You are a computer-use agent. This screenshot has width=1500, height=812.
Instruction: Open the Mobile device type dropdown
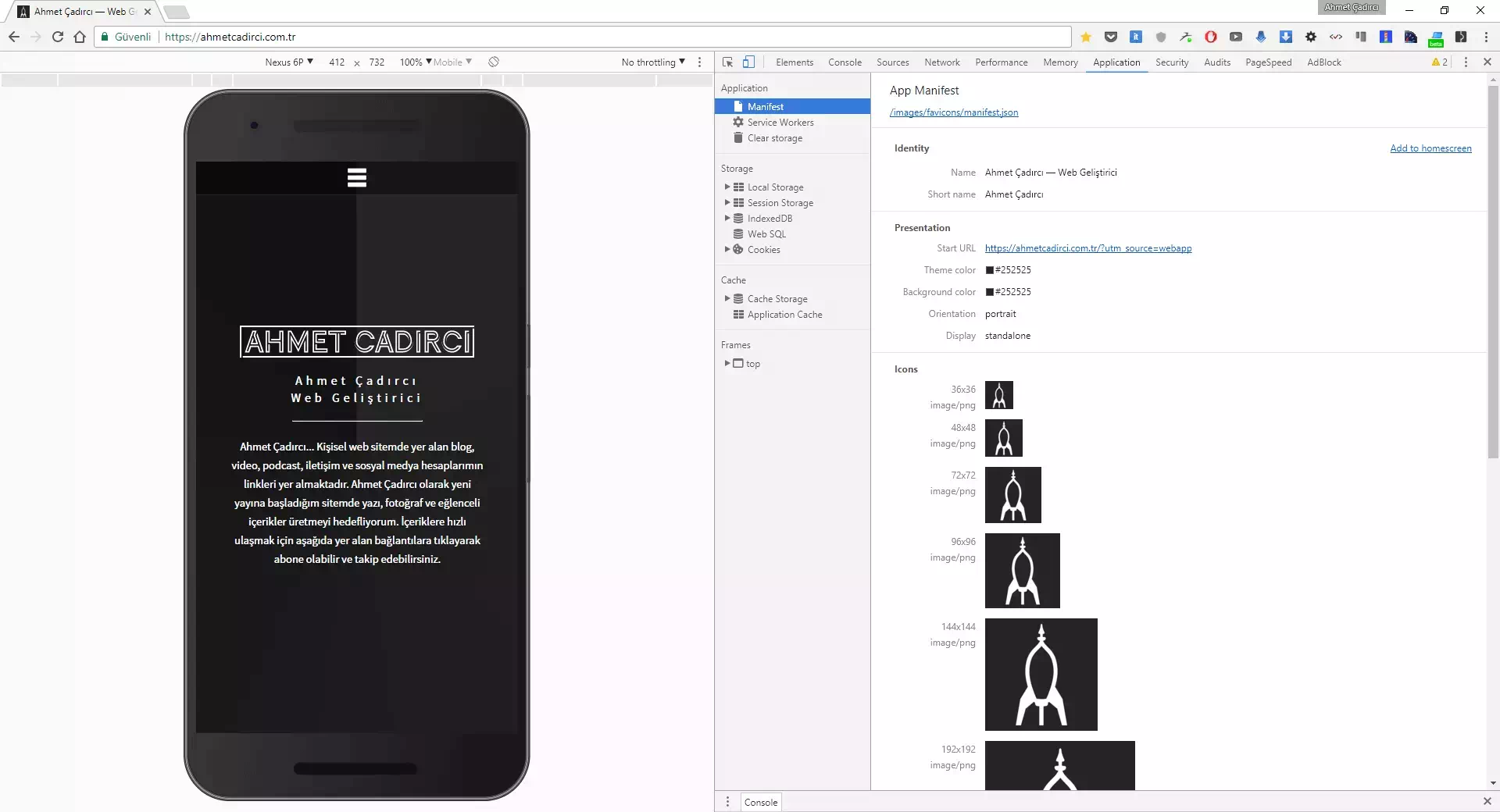click(x=452, y=62)
